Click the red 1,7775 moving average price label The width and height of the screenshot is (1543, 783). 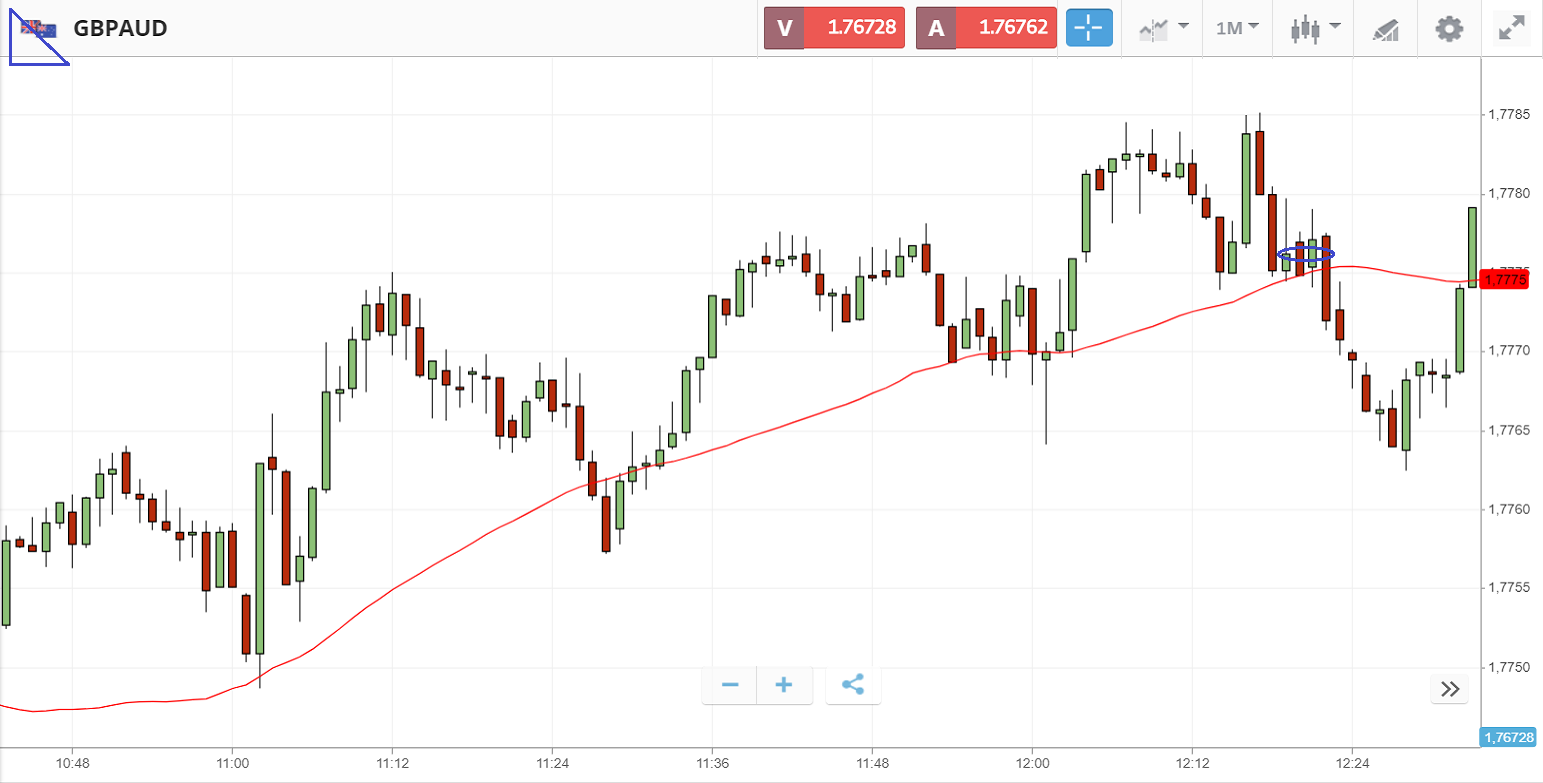[1506, 280]
